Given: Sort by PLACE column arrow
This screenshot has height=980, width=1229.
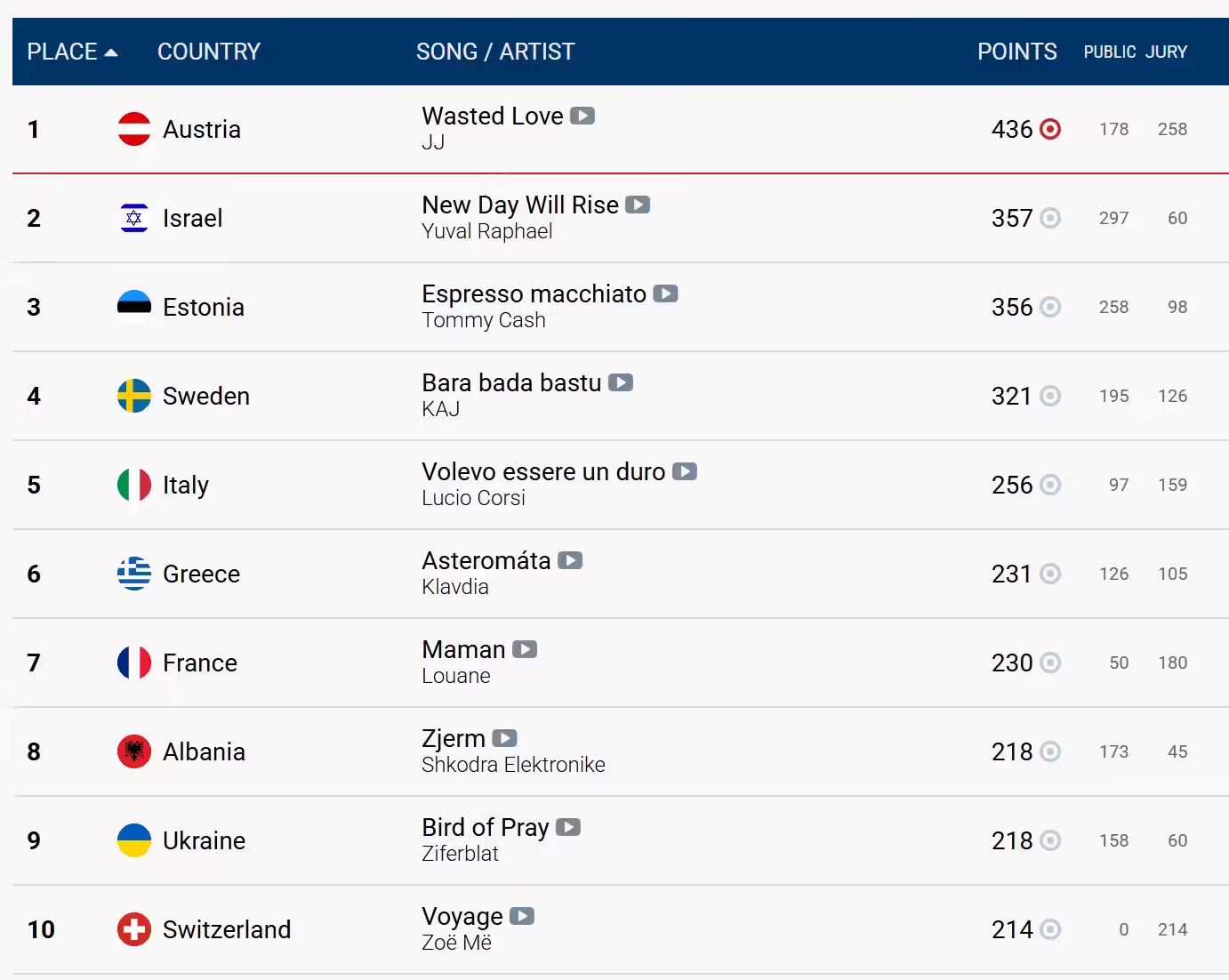Looking at the screenshot, I should coord(111,52).
